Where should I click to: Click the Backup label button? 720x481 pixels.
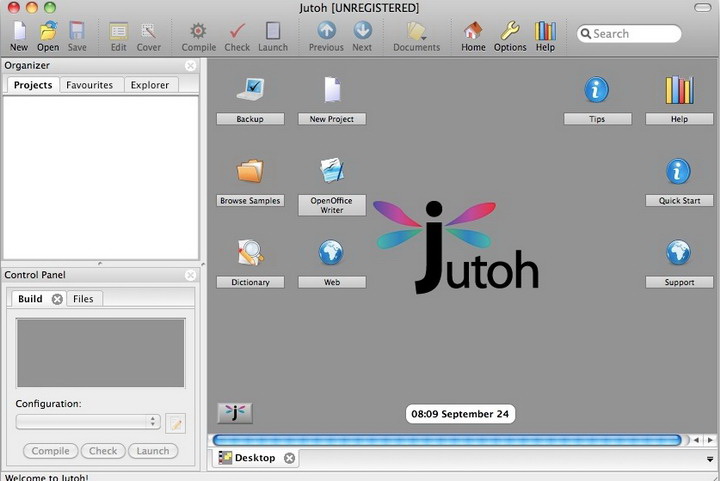point(250,119)
